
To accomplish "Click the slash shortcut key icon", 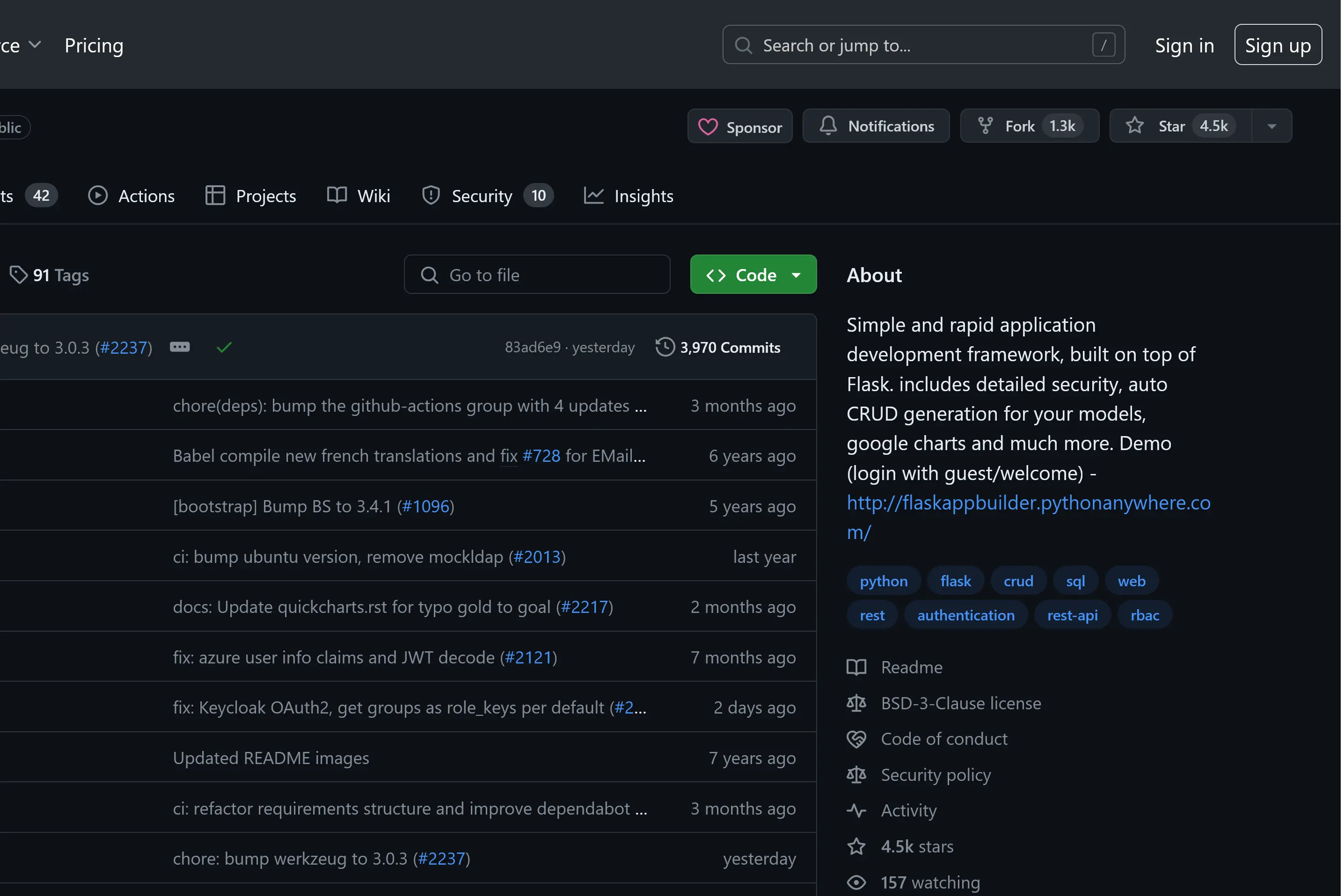I will [1103, 44].
